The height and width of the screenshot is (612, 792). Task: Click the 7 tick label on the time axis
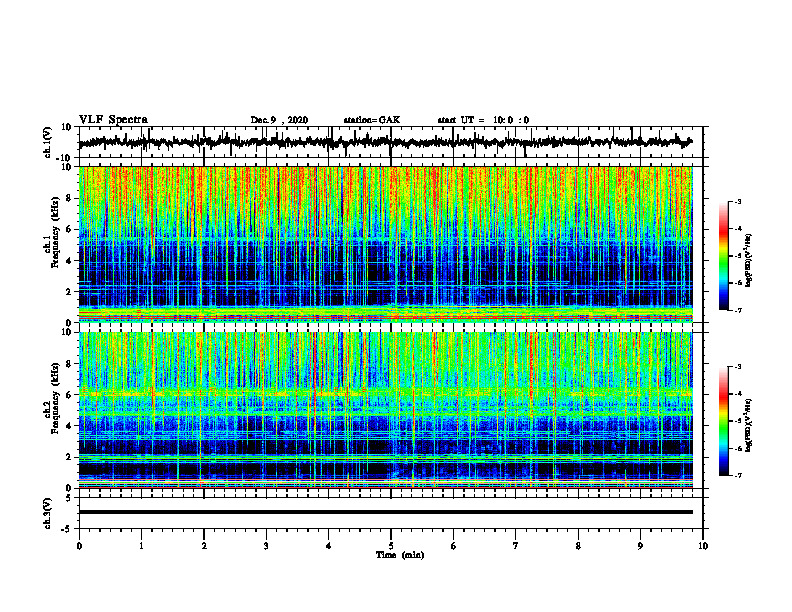[515, 546]
